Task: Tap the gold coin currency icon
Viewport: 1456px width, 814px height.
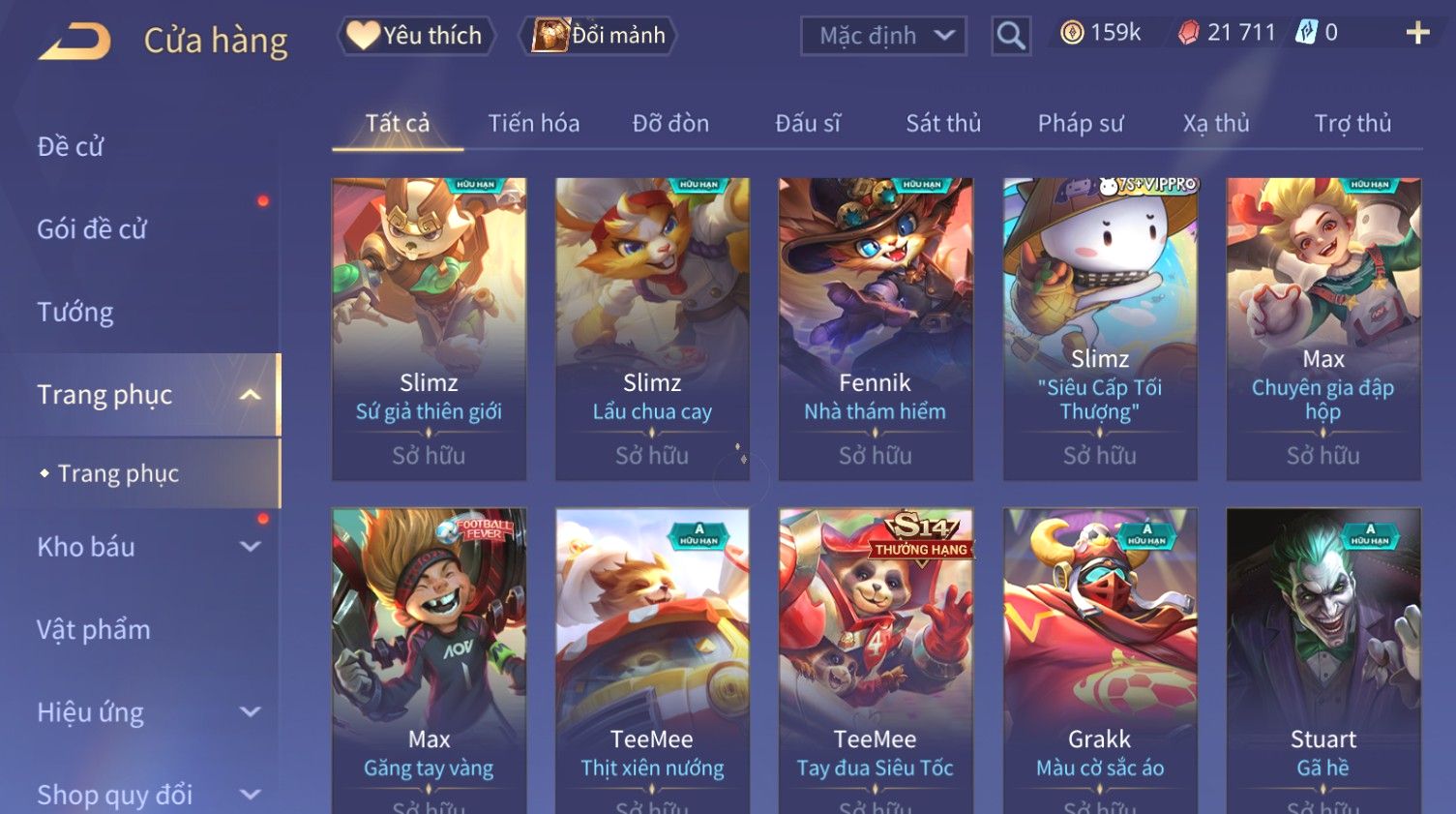Action: point(1072,33)
